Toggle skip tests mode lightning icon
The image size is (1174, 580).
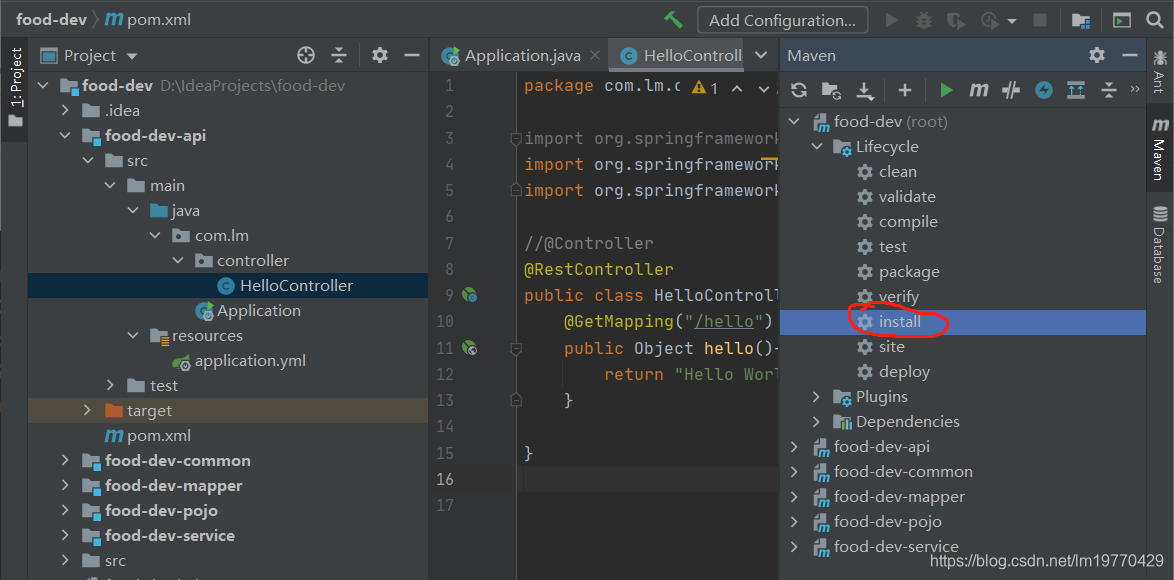pyautogui.click(x=1044, y=90)
